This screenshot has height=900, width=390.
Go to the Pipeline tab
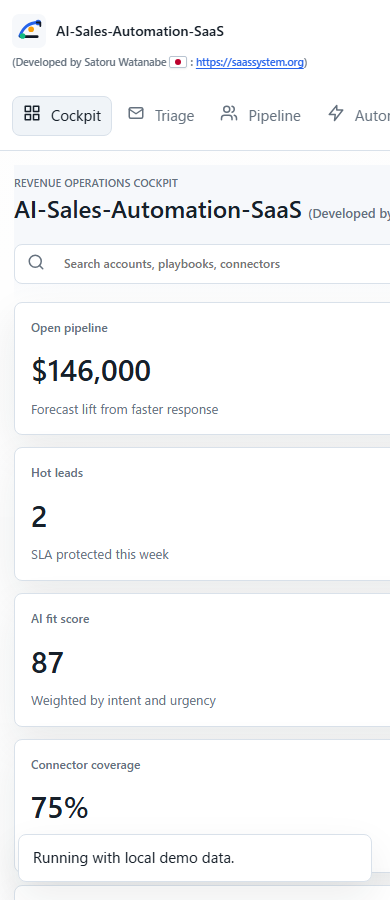[261, 116]
